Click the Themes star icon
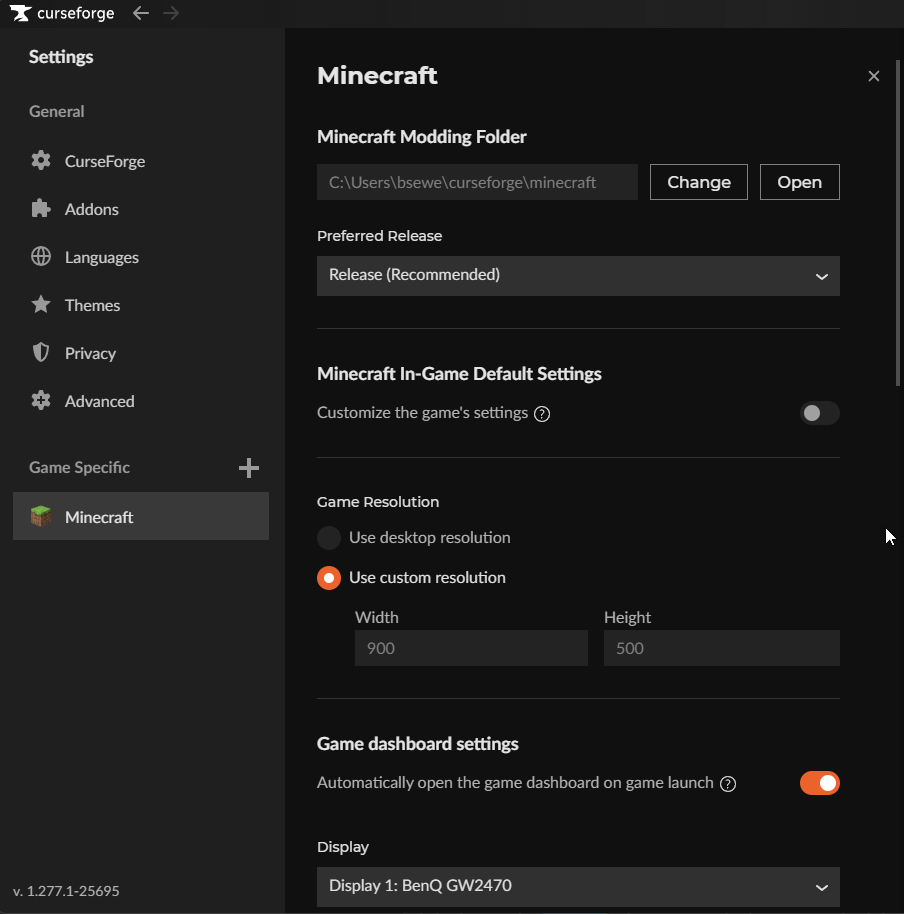The height and width of the screenshot is (914, 904). (x=41, y=304)
